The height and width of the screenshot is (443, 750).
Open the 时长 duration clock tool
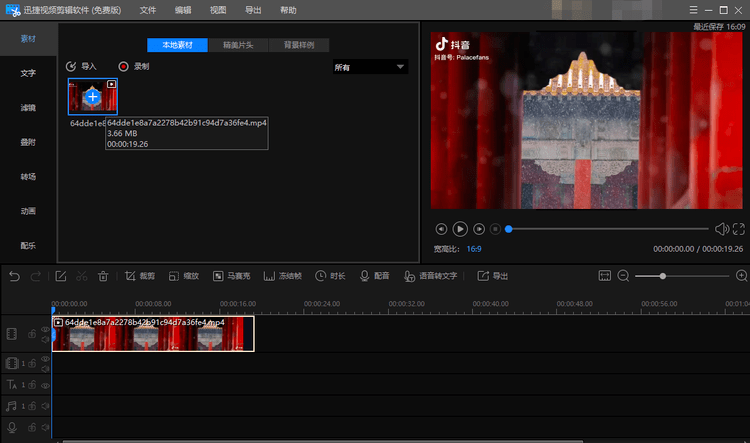330,276
